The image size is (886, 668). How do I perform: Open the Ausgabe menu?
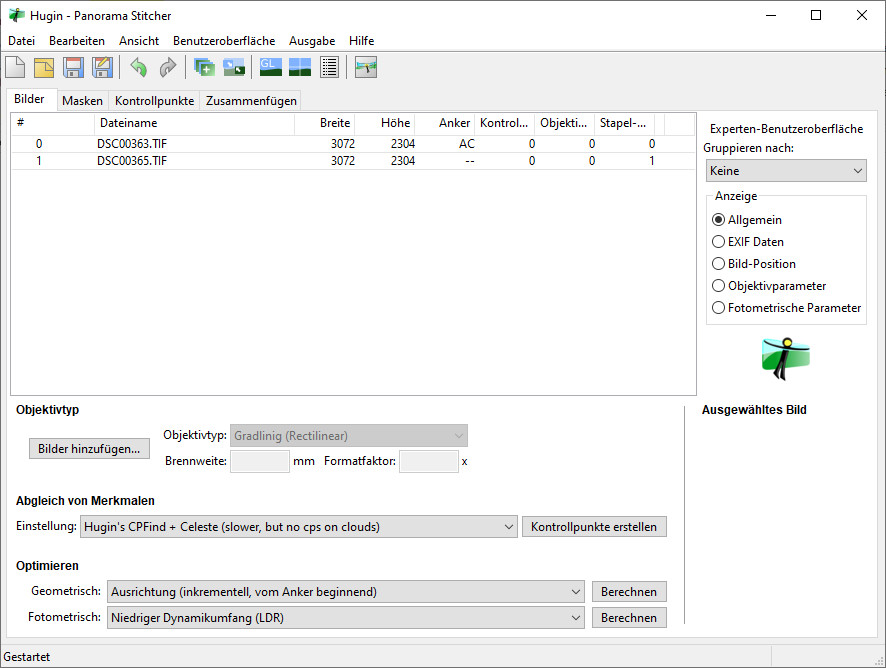312,41
